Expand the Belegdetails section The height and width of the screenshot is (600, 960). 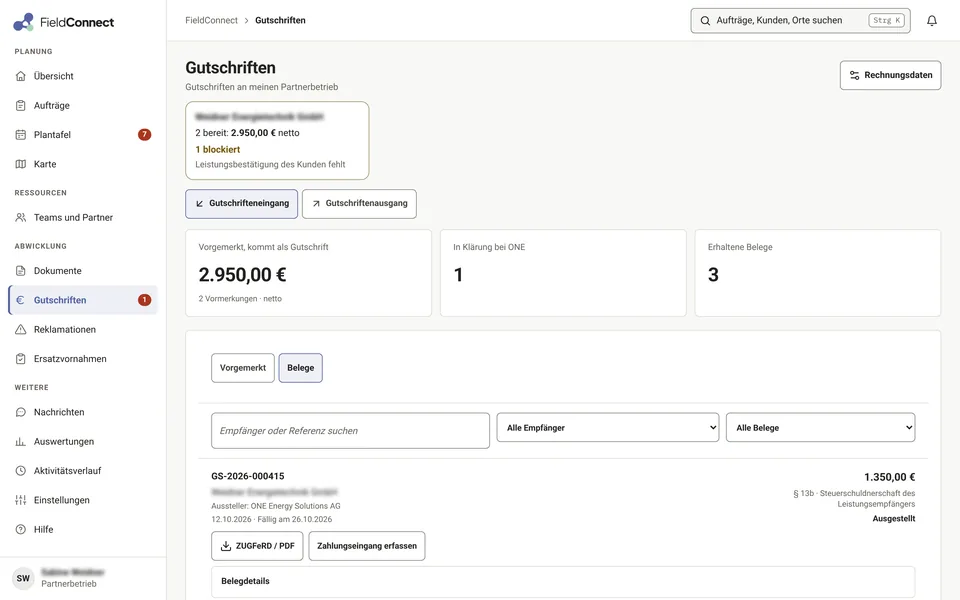[x=563, y=581]
